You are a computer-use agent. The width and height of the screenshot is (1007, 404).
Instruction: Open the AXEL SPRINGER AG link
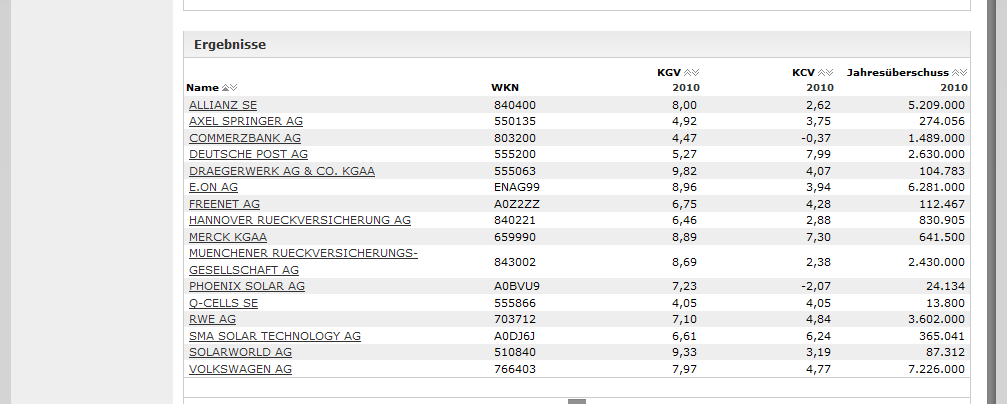(246, 121)
